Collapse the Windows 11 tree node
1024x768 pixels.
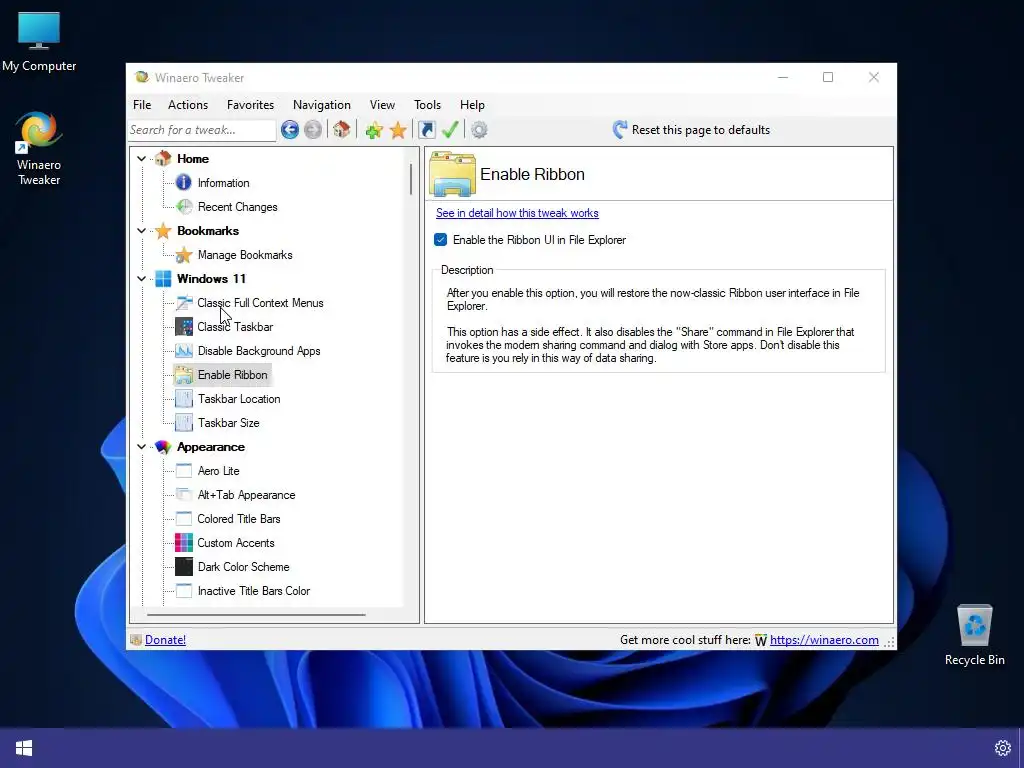coord(141,279)
